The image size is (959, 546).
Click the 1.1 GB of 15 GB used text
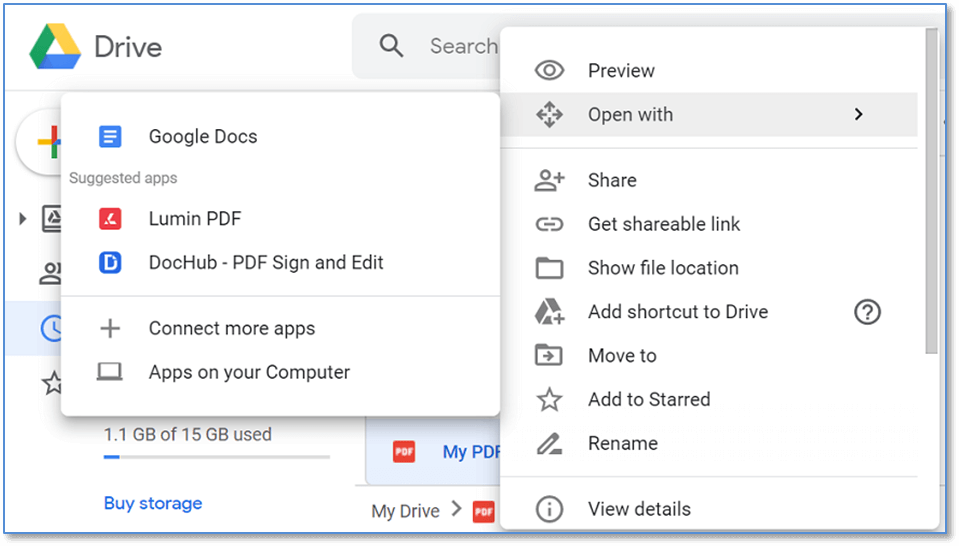coord(188,434)
